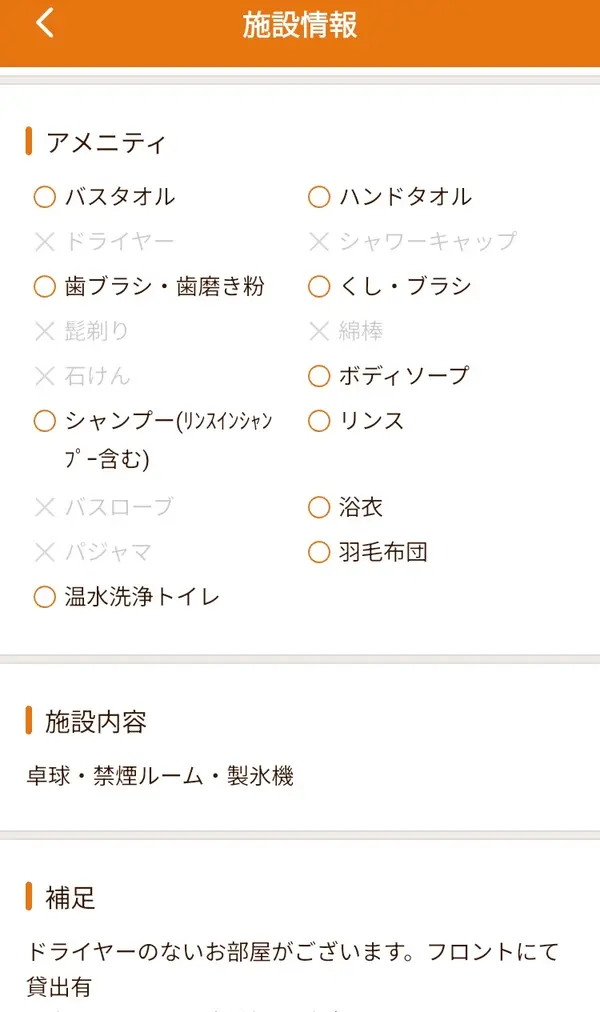Tap the cross icon next to 石けん
The image size is (600, 1012).
point(44,376)
